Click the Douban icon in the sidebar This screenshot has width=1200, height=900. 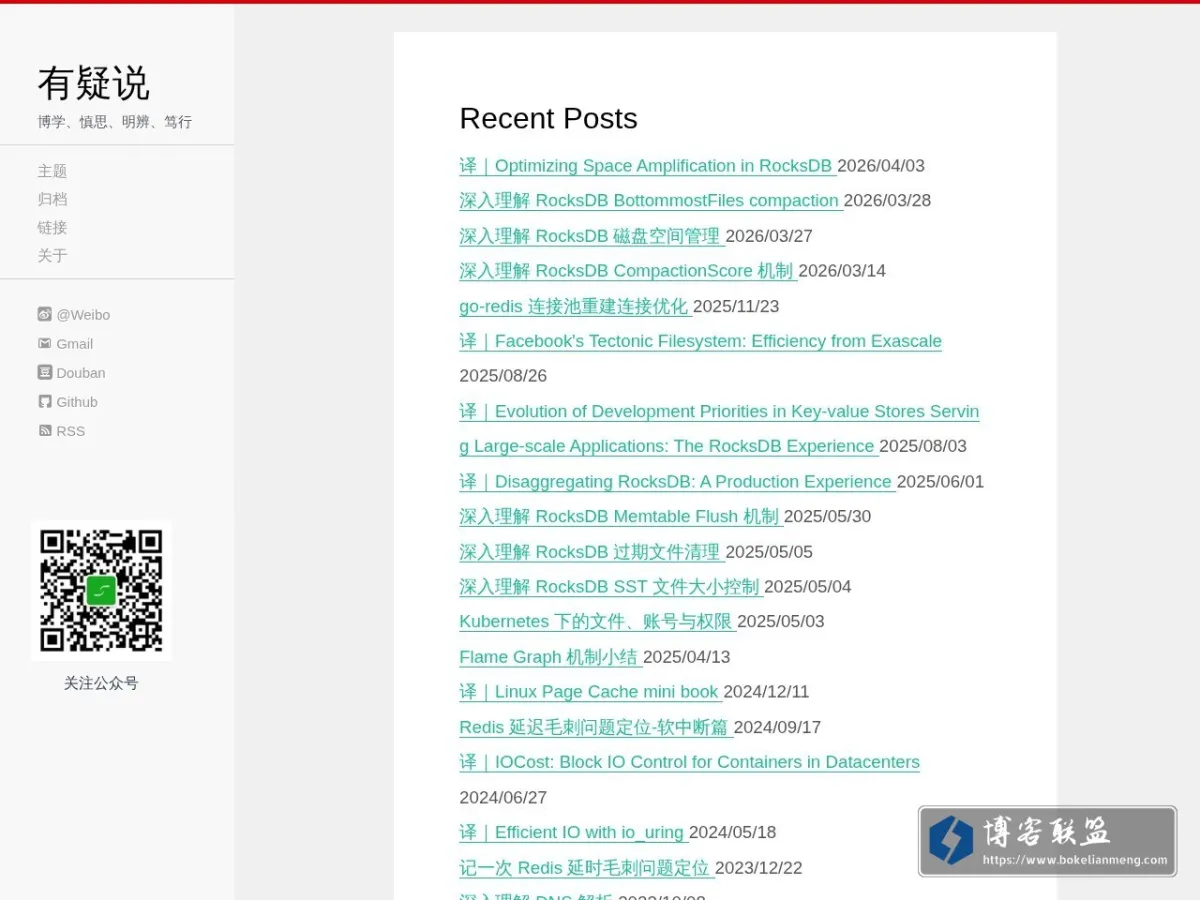[x=45, y=372]
